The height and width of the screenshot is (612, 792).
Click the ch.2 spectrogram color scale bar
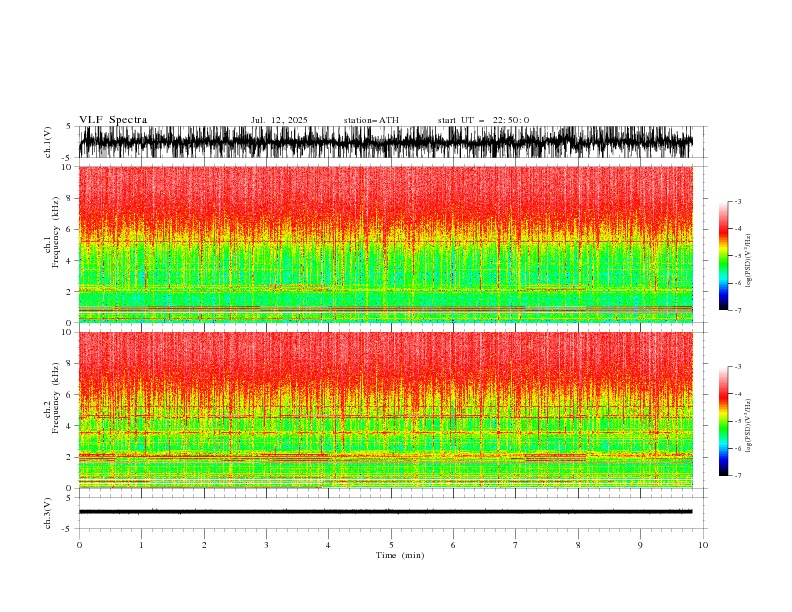(x=723, y=421)
